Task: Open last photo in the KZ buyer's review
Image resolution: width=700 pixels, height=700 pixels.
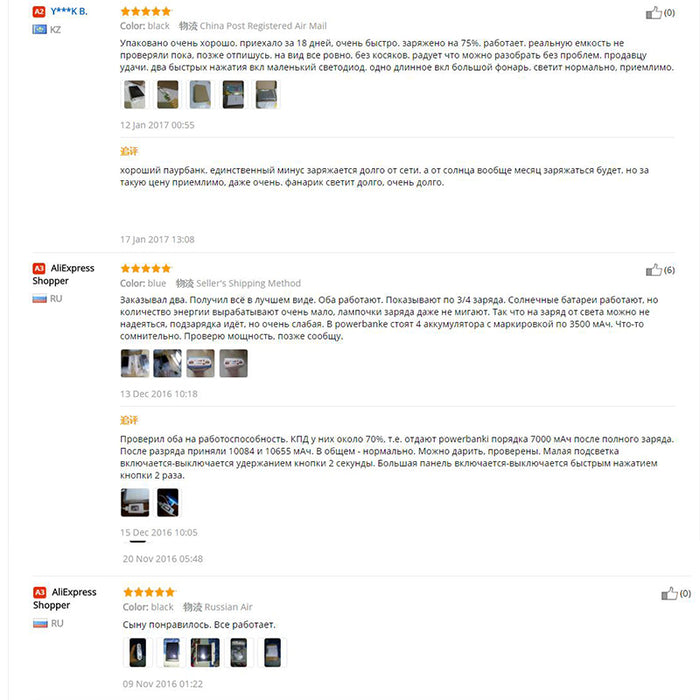Action: [x=266, y=95]
